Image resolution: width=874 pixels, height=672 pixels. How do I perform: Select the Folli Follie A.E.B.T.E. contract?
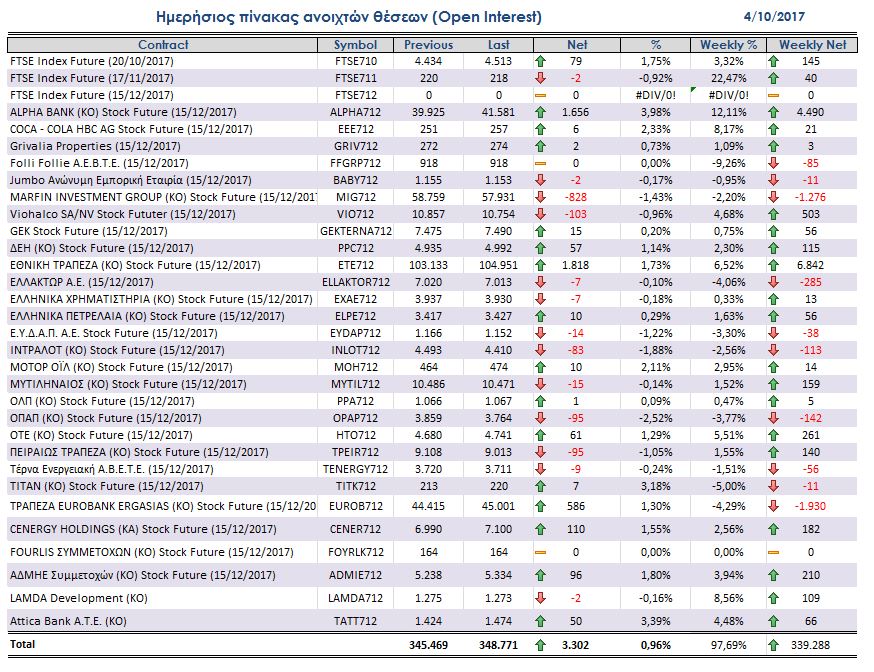click(x=99, y=163)
